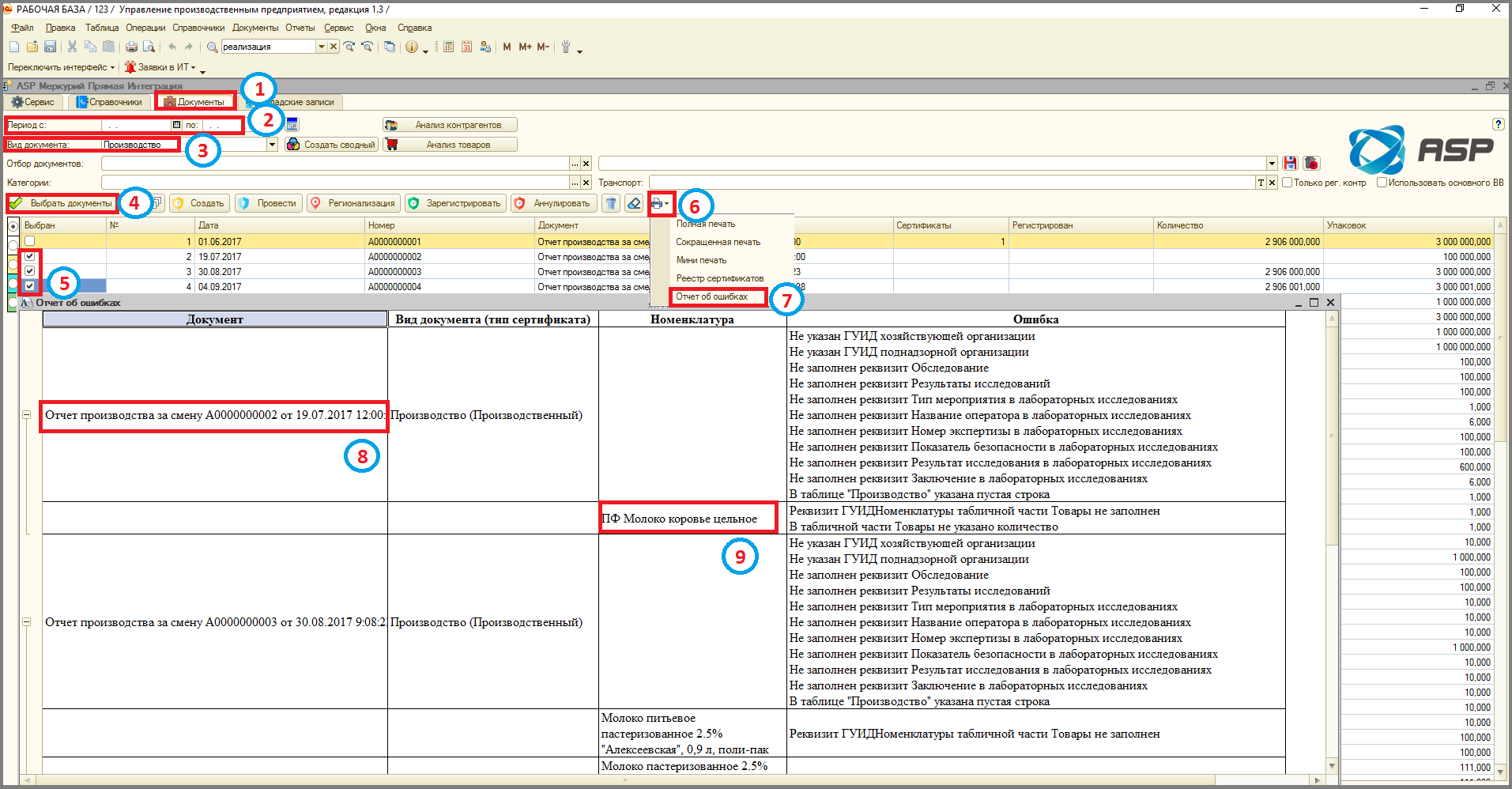Viewport: 1512px width, 789px height.
Task: Toggle the select-all marker in Выбран header
Action: (x=13, y=226)
